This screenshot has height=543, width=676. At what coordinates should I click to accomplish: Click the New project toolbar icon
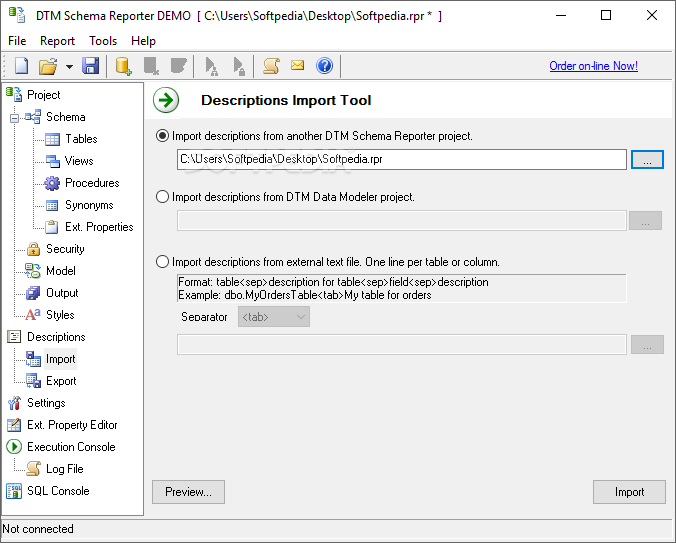click(x=21, y=66)
